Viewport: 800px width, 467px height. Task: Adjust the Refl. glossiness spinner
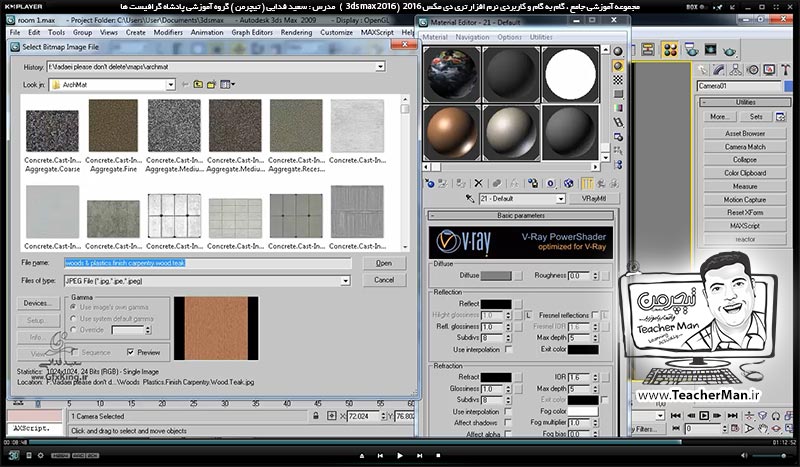(508, 327)
